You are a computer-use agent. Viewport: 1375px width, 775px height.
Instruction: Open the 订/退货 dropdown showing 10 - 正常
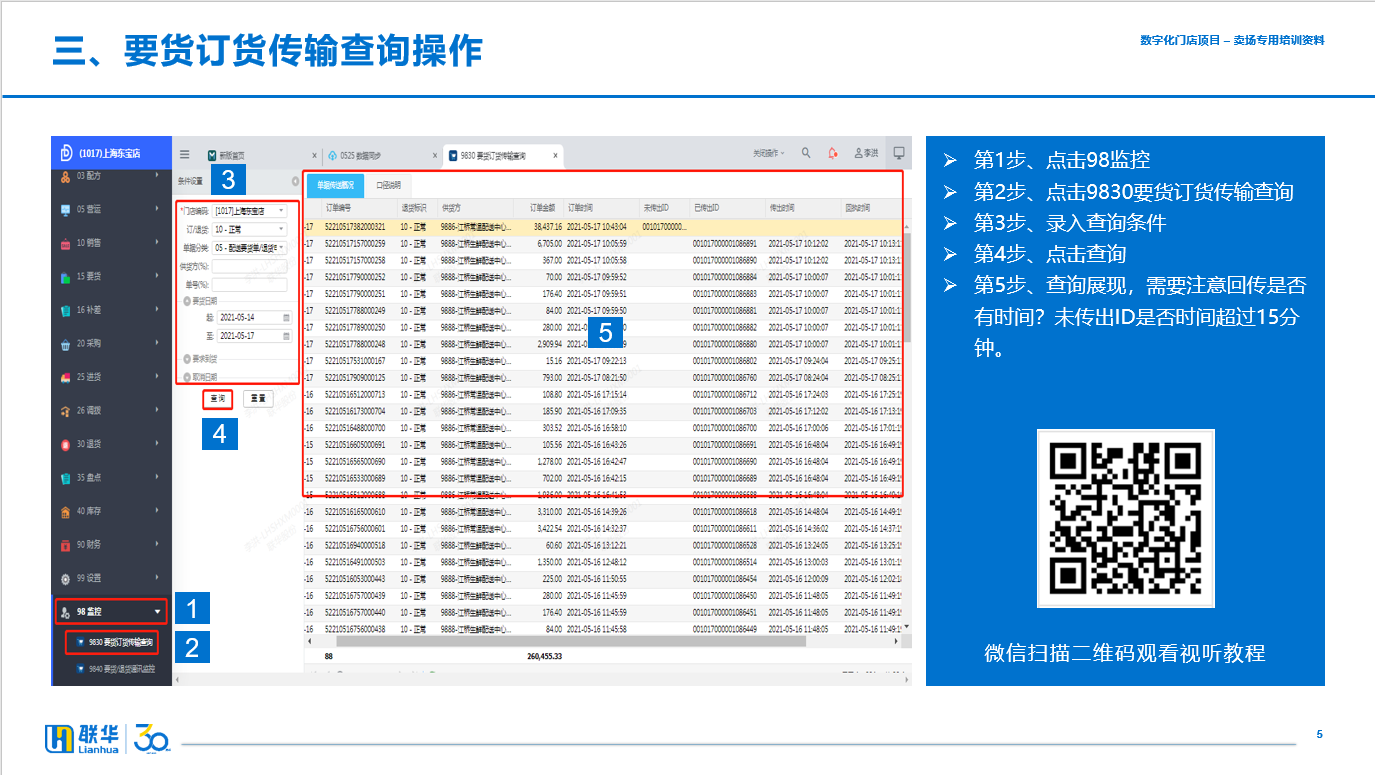coord(250,230)
